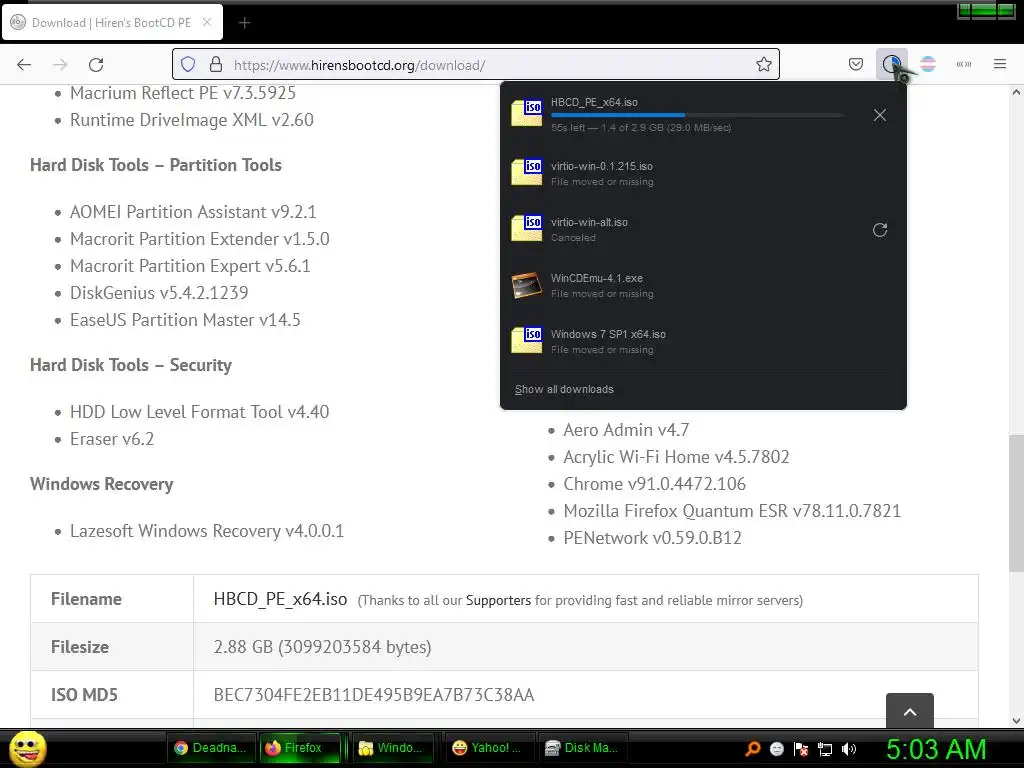Click the Windows 7 SP1 x64.iso file icon
This screenshot has height=768, width=1024.
click(x=527, y=340)
